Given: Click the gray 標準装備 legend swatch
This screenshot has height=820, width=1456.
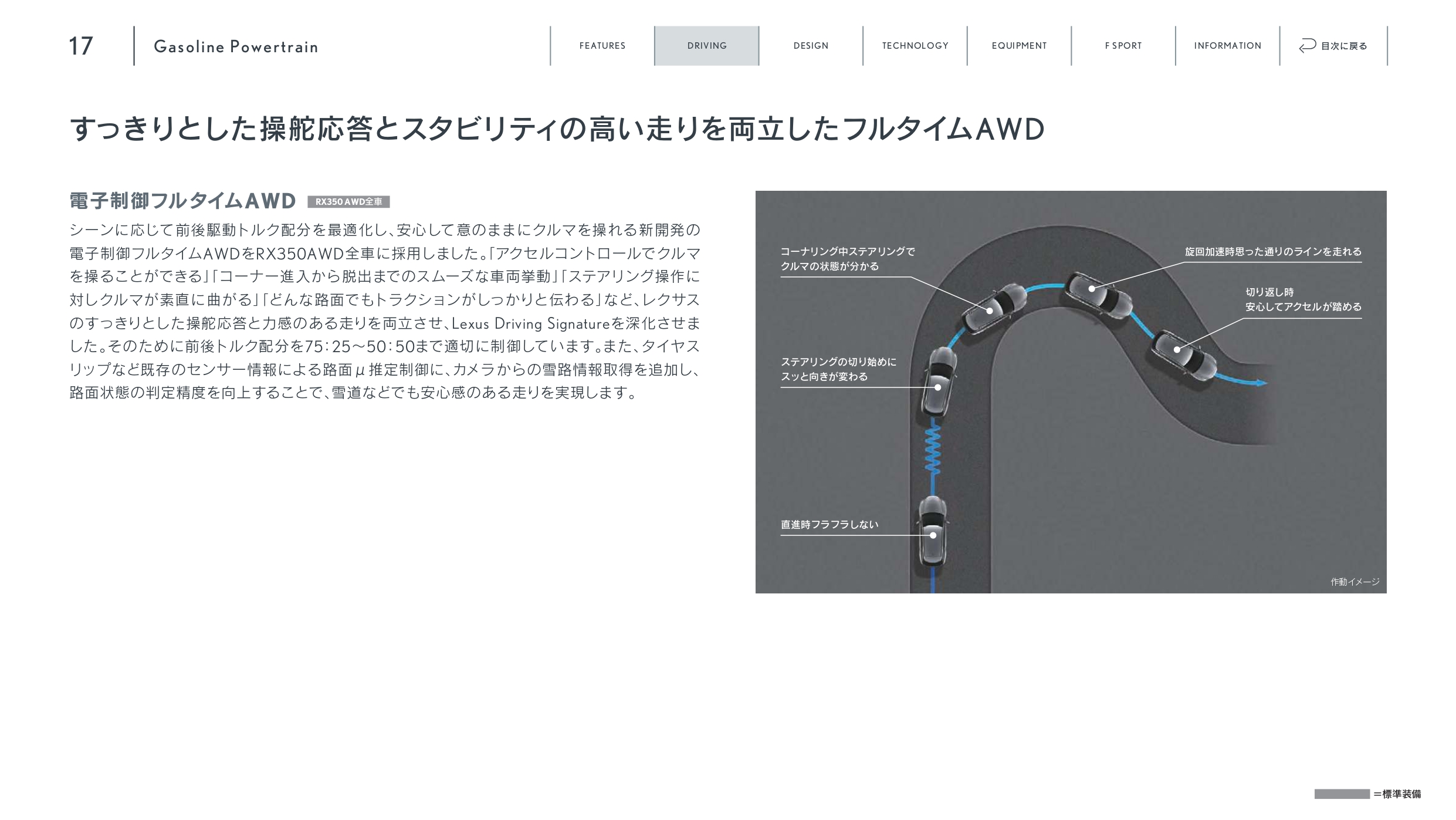Looking at the screenshot, I should [x=1341, y=794].
